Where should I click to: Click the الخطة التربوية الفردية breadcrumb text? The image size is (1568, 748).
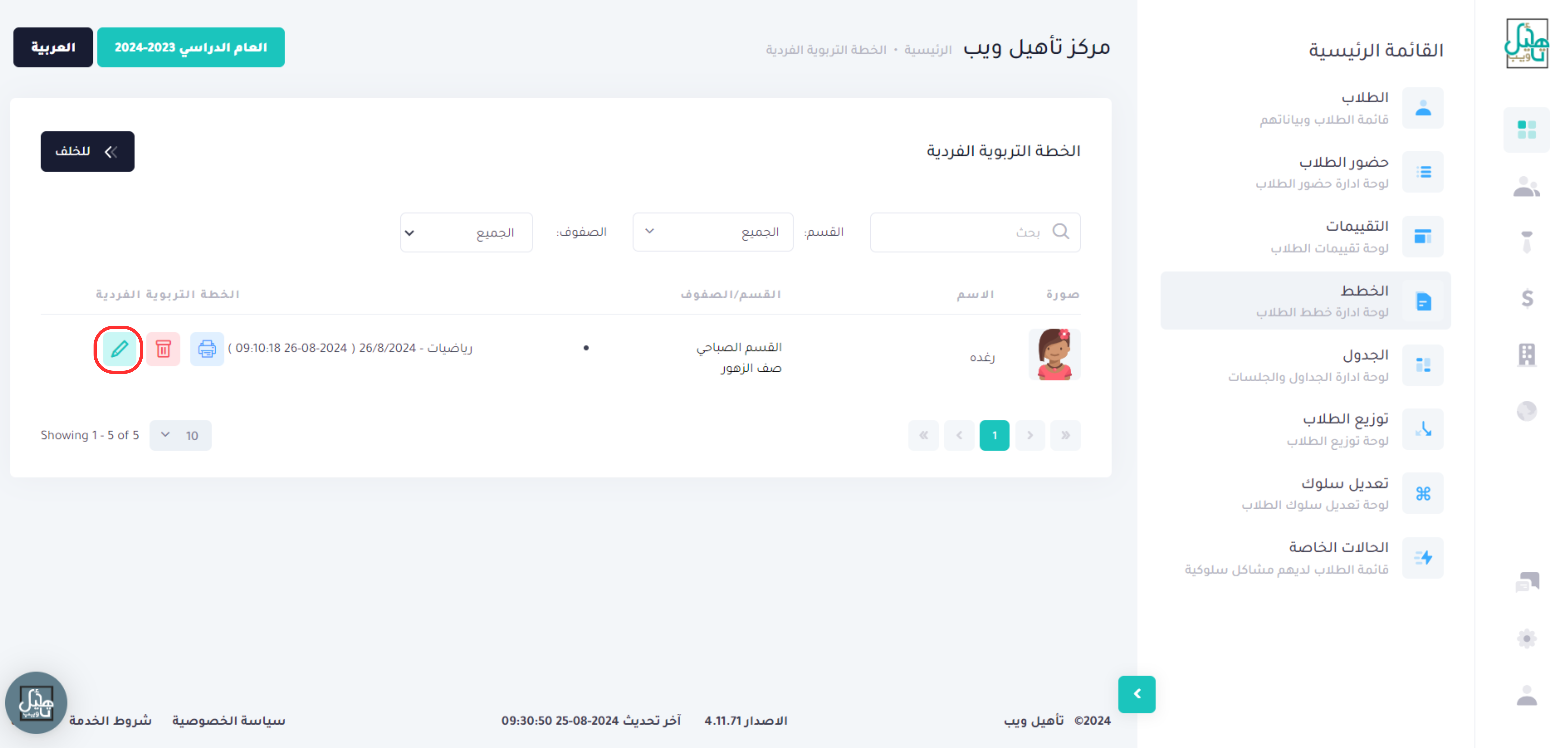826,49
